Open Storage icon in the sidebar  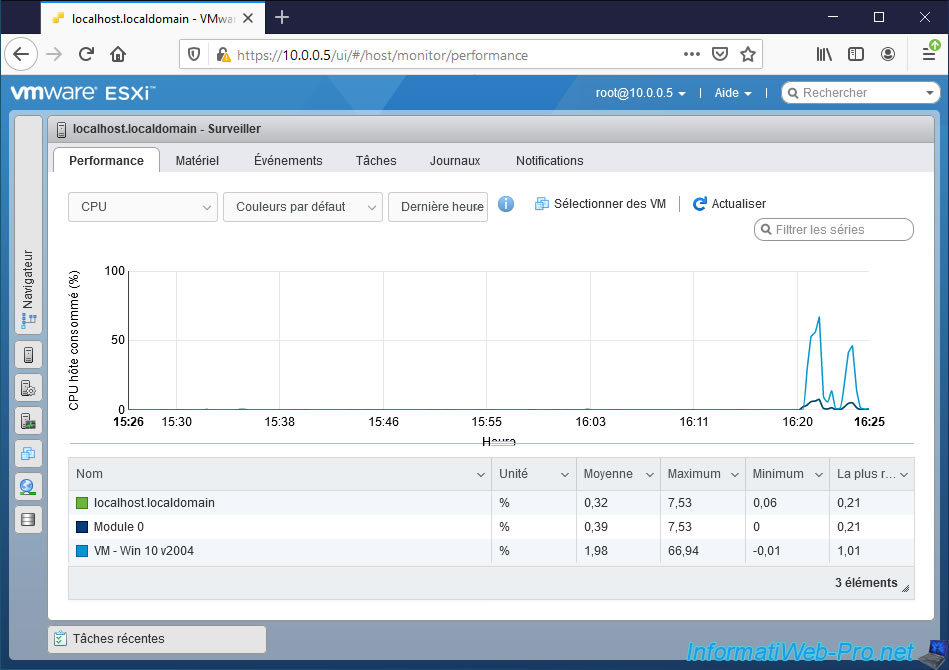pos(28,520)
